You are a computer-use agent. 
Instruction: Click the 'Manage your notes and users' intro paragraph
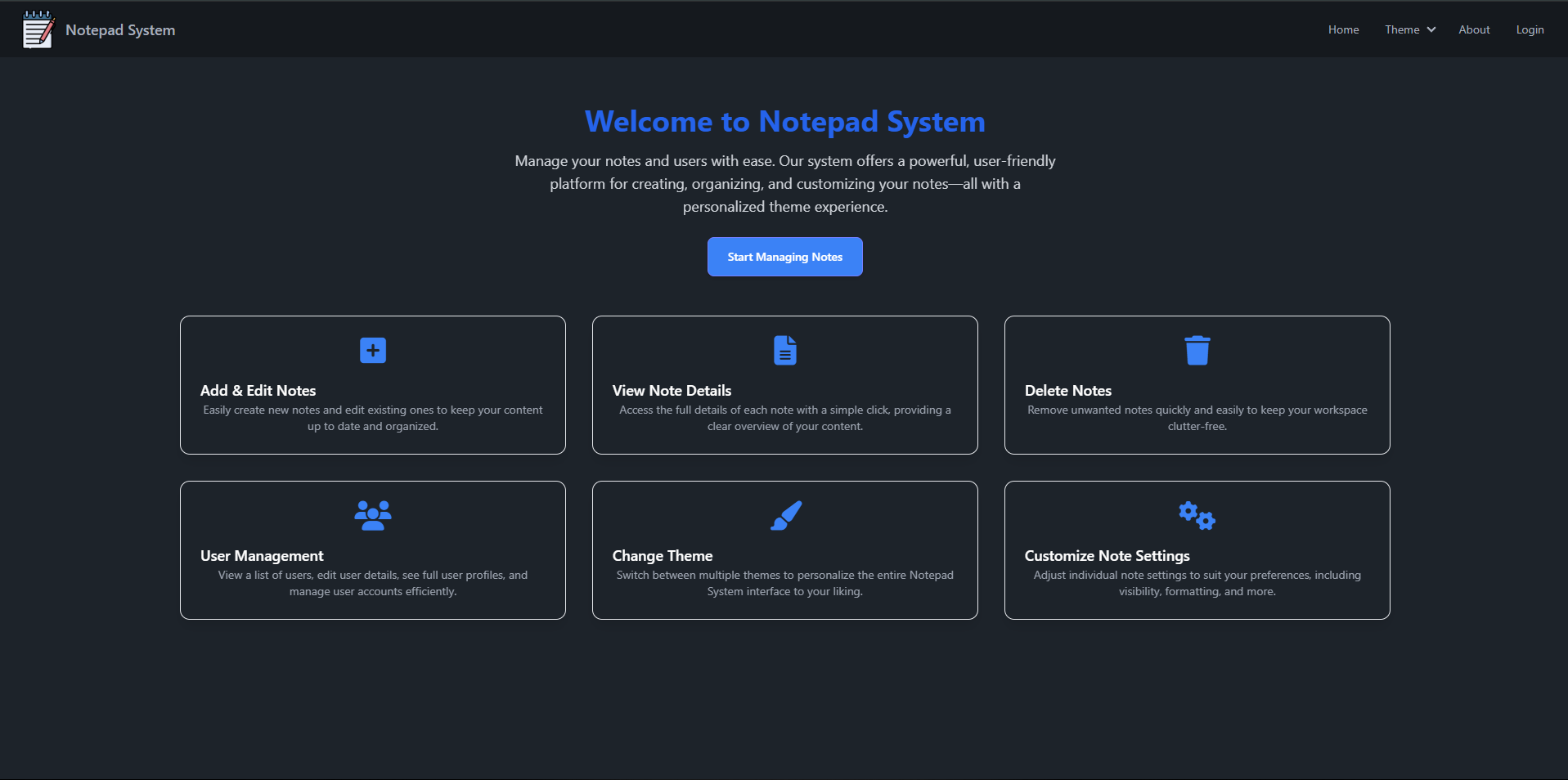pos(785,184)
